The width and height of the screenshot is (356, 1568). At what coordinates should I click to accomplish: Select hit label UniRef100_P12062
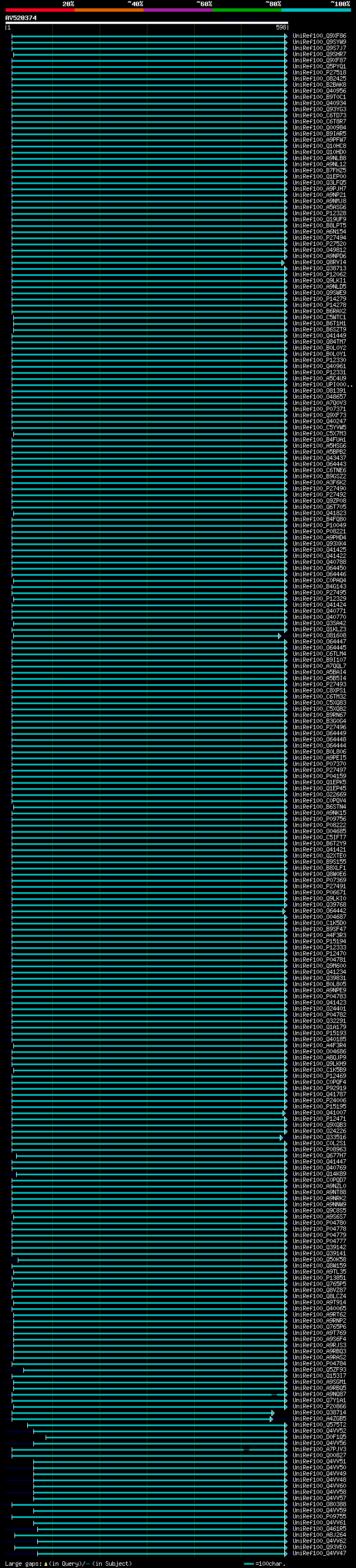pyautogui.click(x=319, y=275)
